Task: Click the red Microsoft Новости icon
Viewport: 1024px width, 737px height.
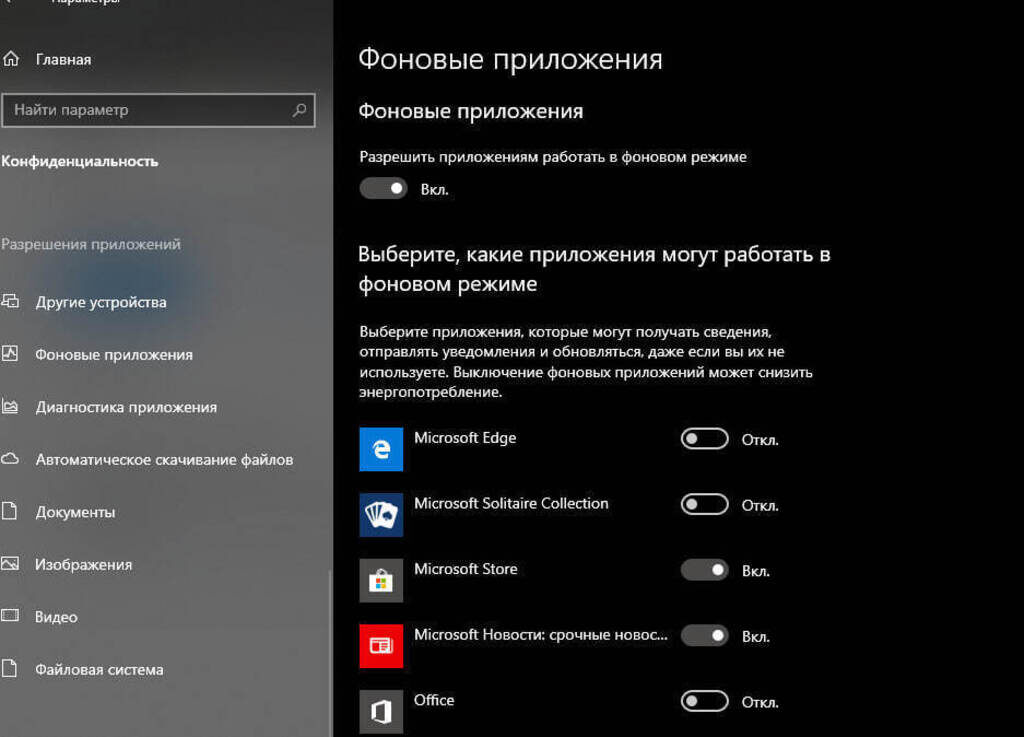Action: point(381,646)
